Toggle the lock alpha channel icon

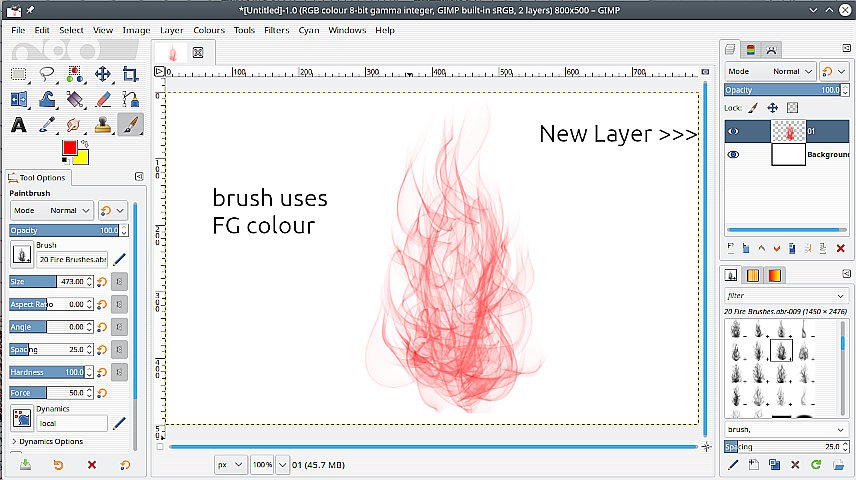pyautogui.click(x=792, y=108)
